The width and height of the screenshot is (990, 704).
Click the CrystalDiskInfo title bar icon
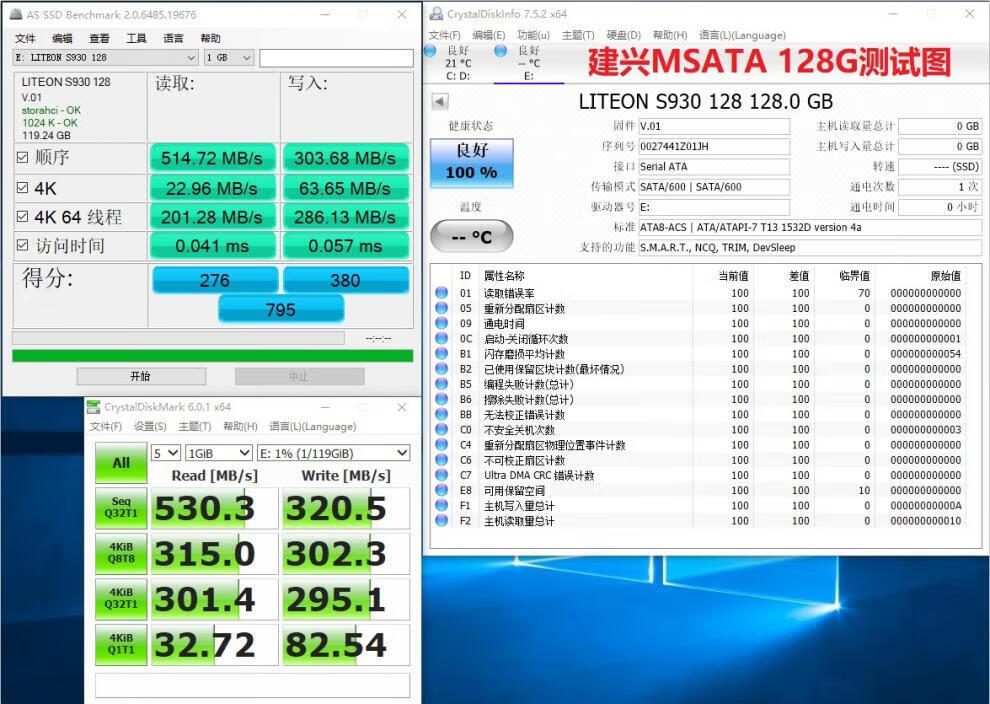click(x=435, y=14)
